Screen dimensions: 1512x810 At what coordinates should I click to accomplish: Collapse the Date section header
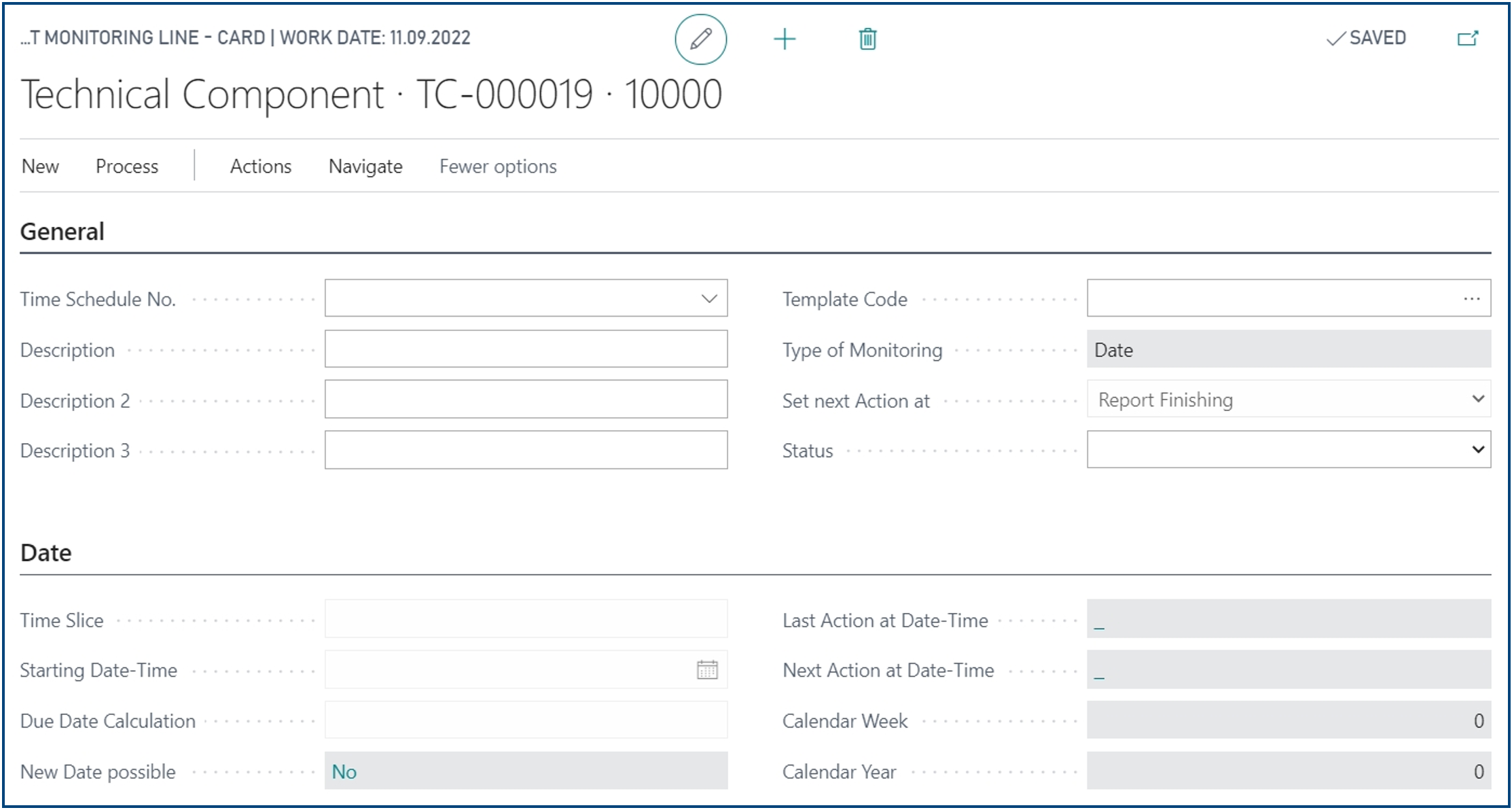coord(46,552)
